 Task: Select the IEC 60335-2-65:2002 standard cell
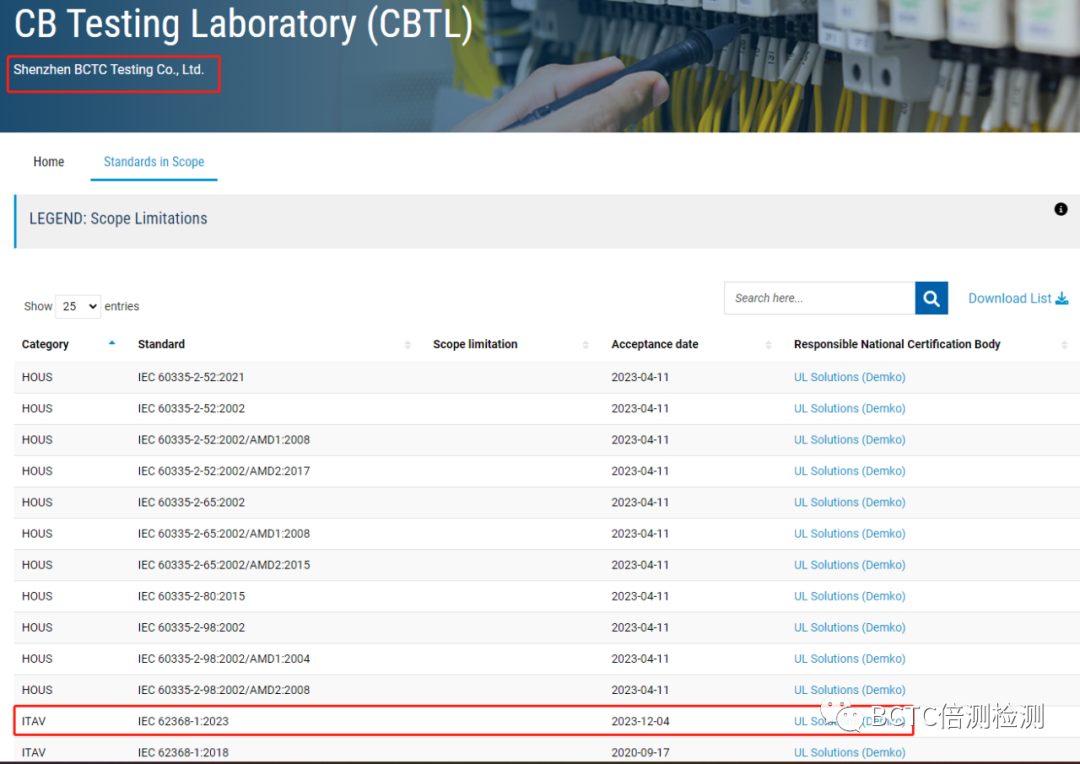(191, 503)
